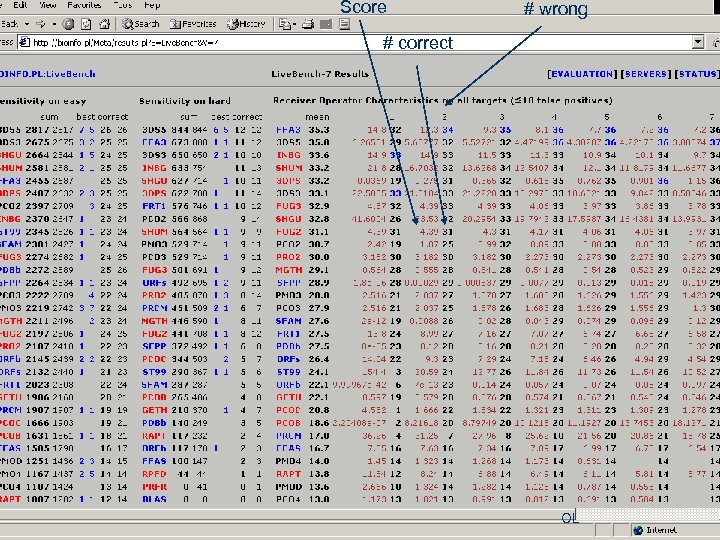Print the page with the printer icon
The image size is (720, 540).
pyautogui.click(x=308, y=24)
